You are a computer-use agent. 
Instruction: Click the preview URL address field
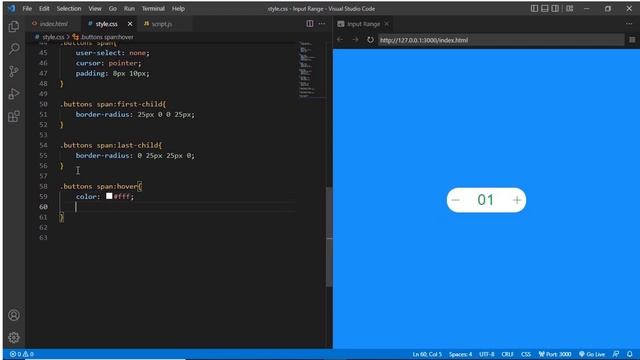pos(500,40)
